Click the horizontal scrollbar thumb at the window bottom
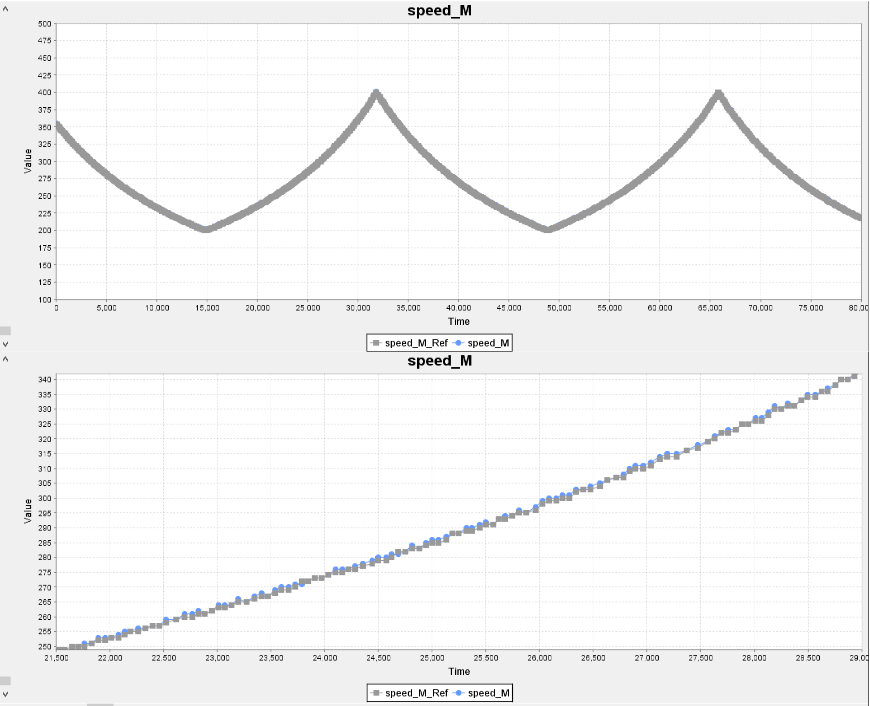 pos(100,704)
